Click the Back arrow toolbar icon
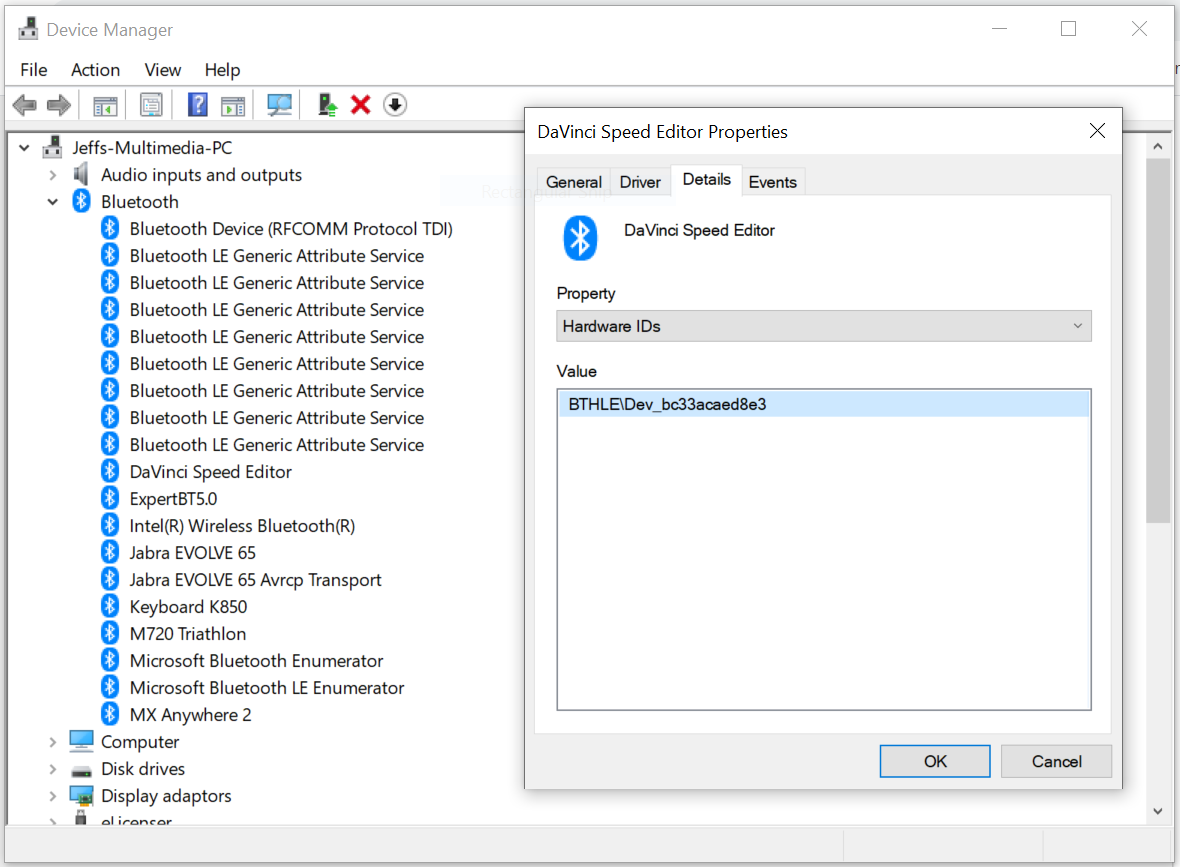This screenshot has width=1180, height=867. tap(25, 105)
